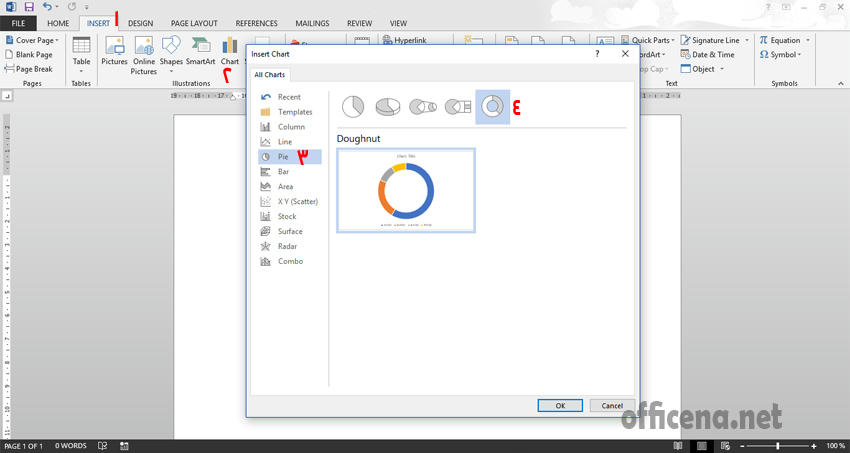The height and width of the screenshot is (453, 850).
Task: Click the Doughnut chart preview thumbnail
Action: click(x=406, y=190)
